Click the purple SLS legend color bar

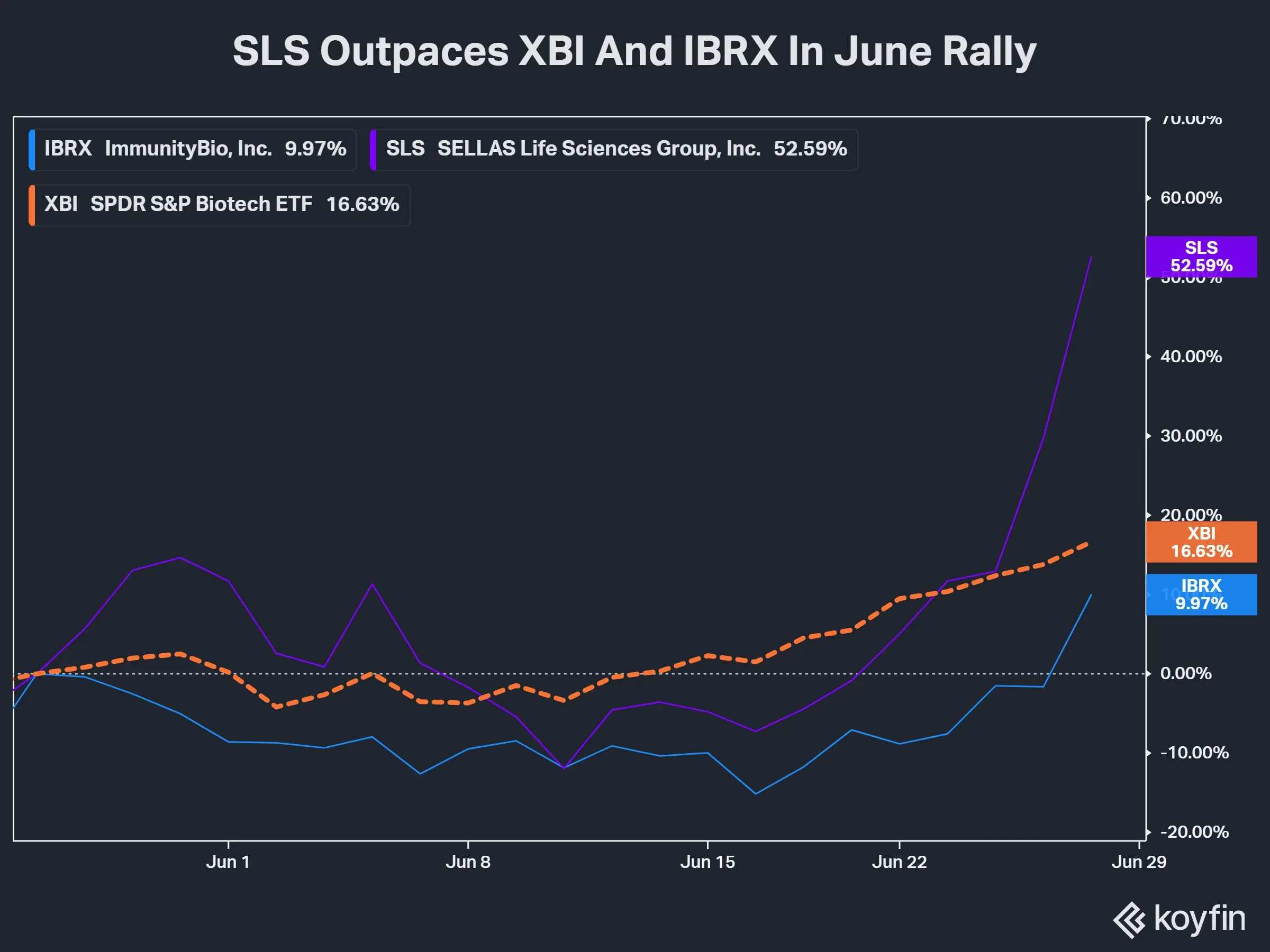tap(373, 150)
